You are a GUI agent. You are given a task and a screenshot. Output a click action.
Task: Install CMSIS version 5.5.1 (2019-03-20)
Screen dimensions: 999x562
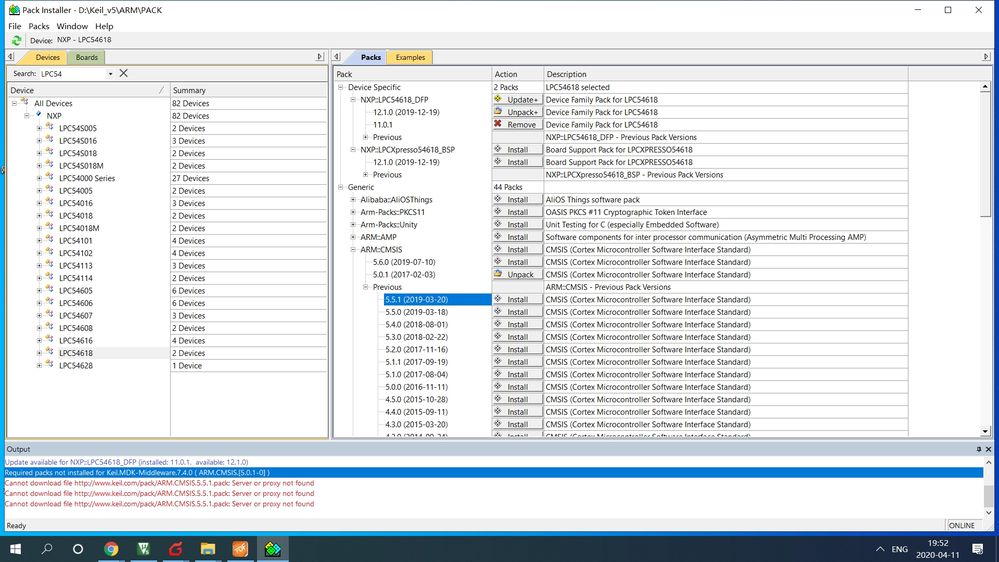(517, 299)
